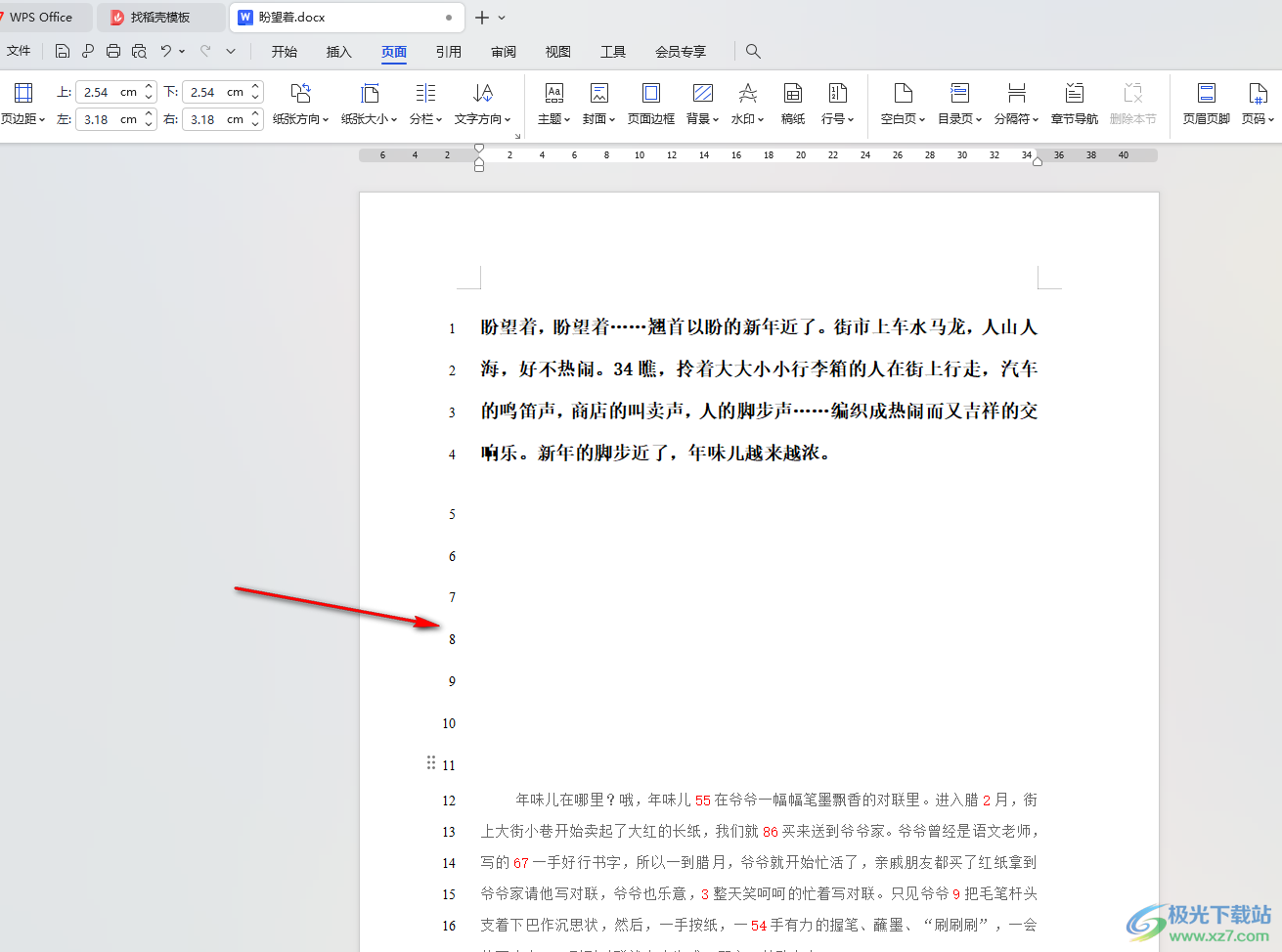The height and width of the screenshot is (952, 1282).
Task: Switch to the 视图 ribbon tab
Action: point(558,52)
